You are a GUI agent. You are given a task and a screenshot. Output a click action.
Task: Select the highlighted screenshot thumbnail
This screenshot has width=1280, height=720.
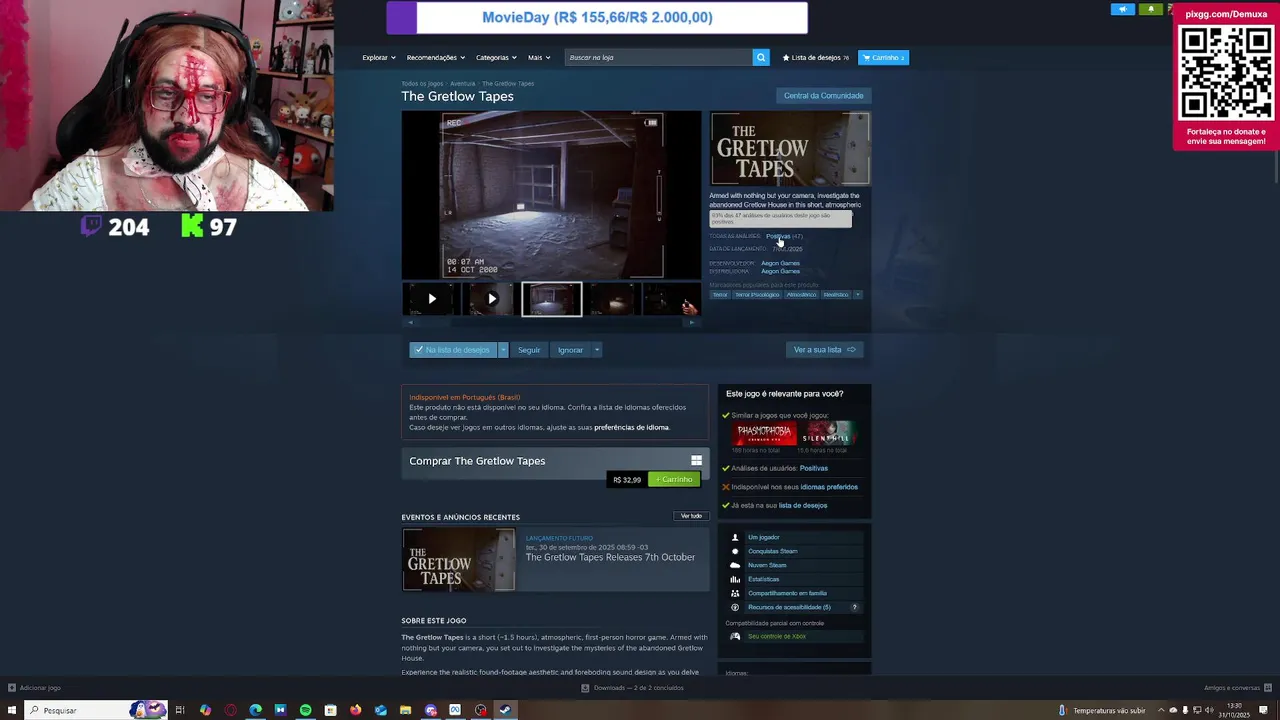coord(551,299)
